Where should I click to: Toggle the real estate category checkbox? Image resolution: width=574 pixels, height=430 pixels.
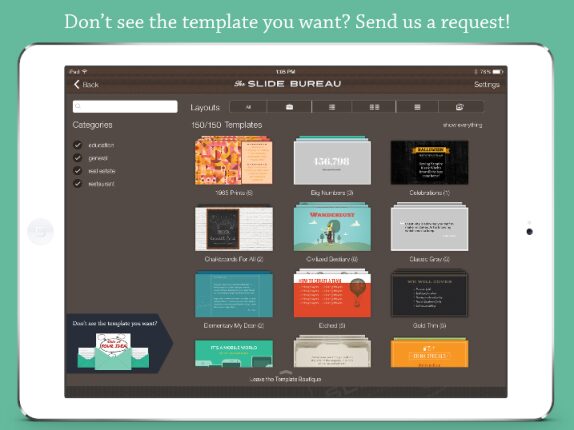pos(77,171)
